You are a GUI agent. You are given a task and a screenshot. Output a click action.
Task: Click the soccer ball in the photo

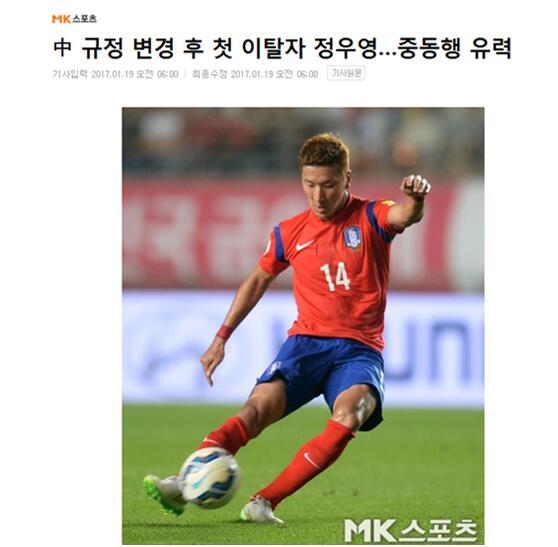pos(209,477)
